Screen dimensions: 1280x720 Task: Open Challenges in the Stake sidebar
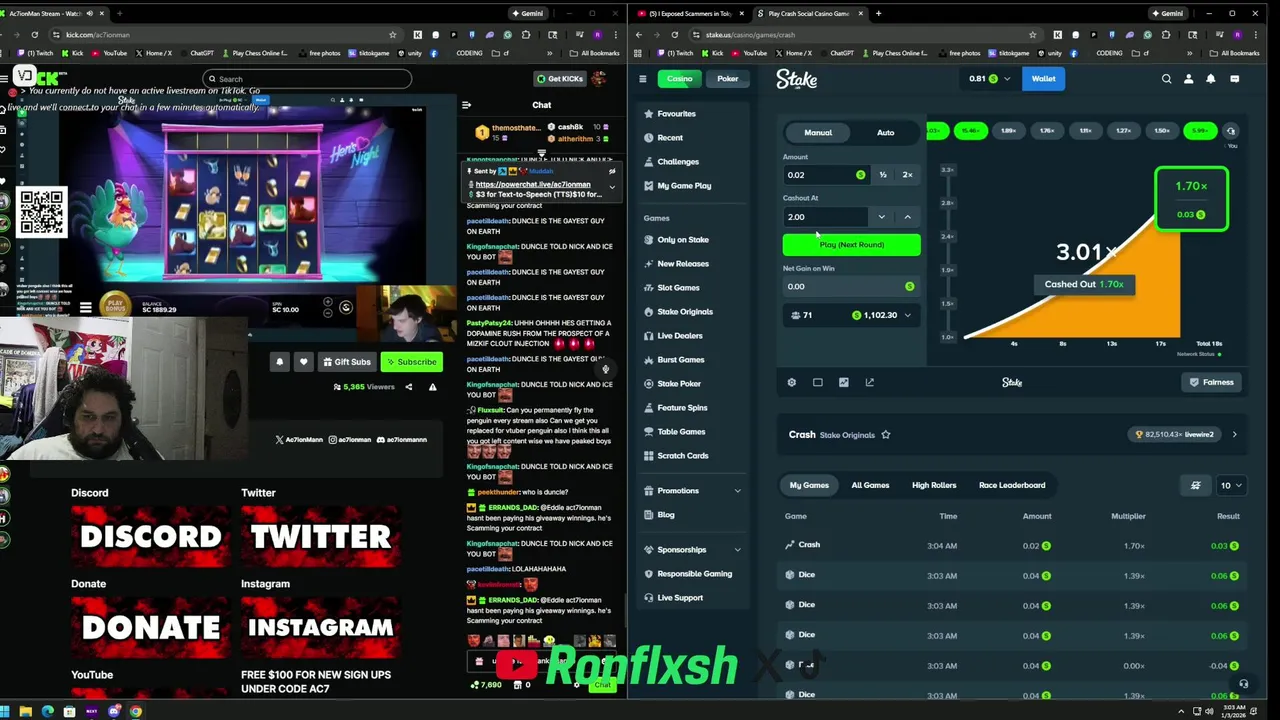tap(678, 162)
